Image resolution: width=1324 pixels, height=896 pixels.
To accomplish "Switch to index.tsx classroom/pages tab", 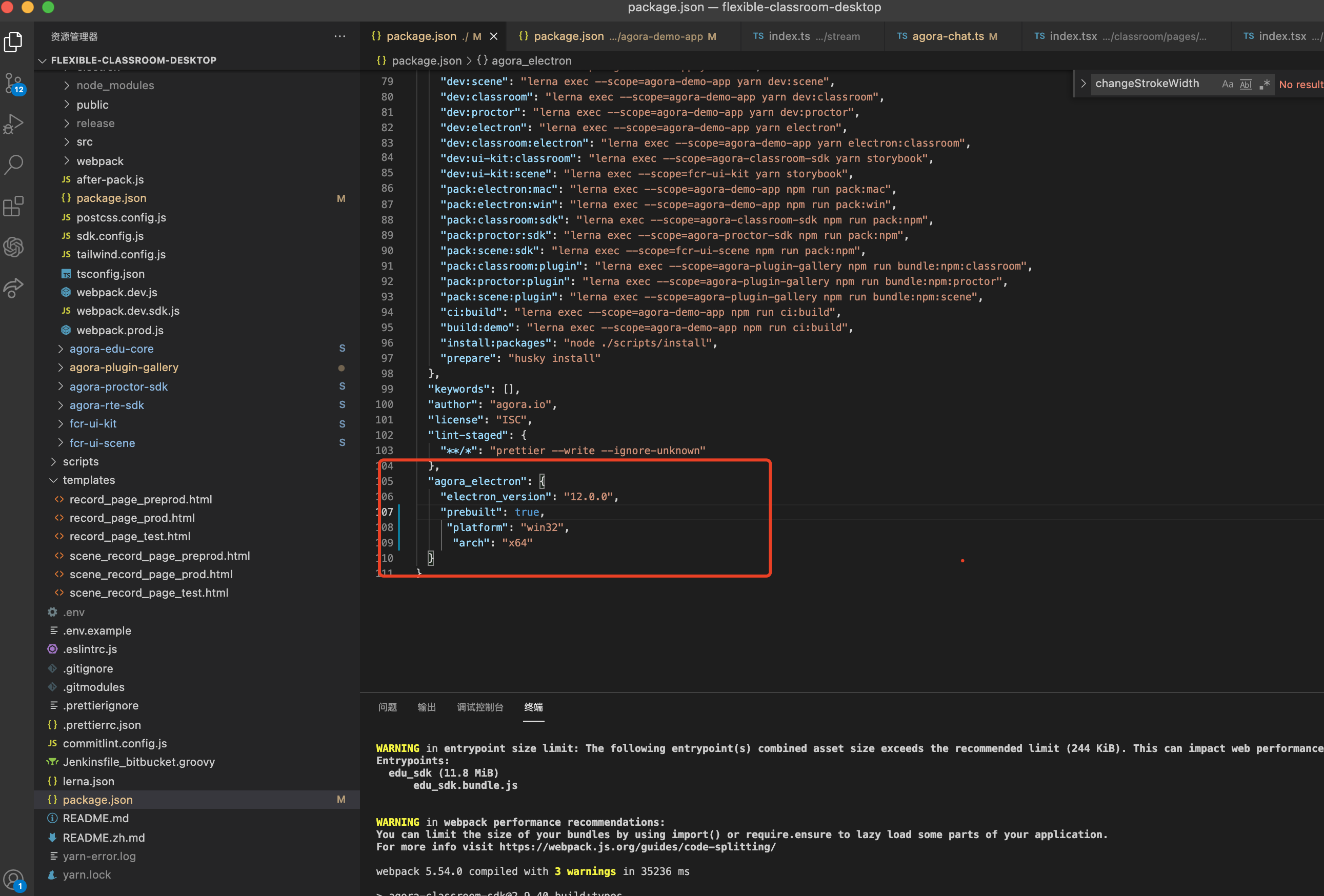I will pos(1126,36).
